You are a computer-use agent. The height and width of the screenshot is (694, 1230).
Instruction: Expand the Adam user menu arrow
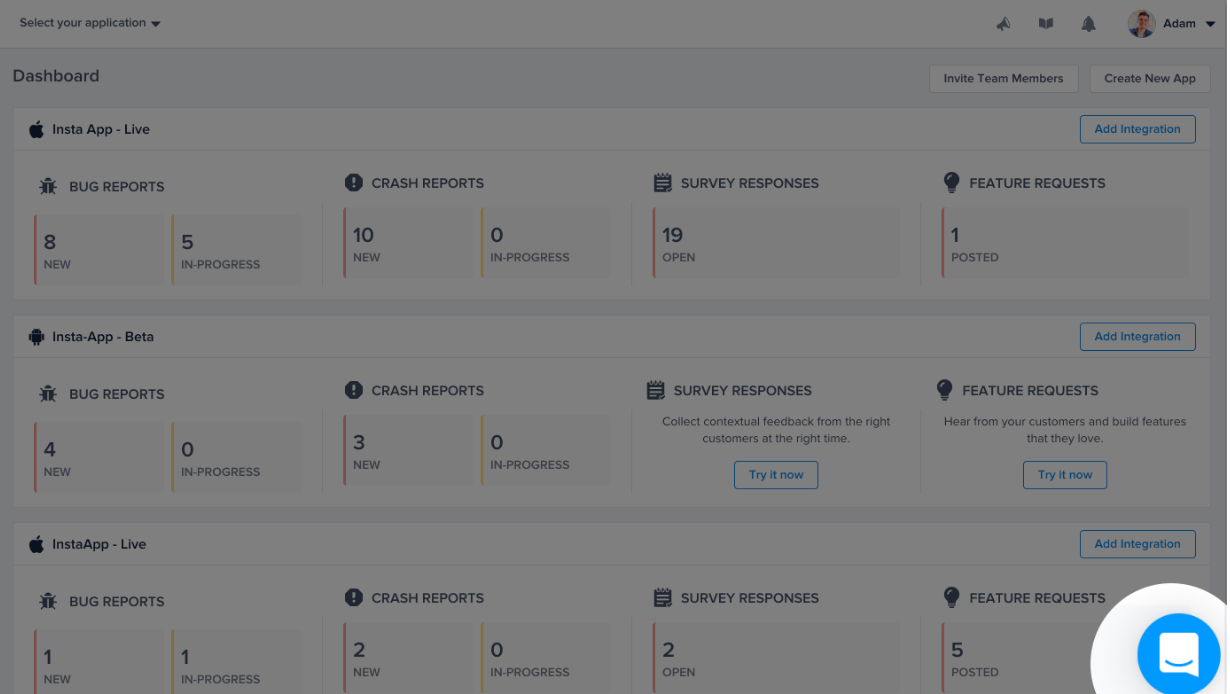coord(1211,25)
